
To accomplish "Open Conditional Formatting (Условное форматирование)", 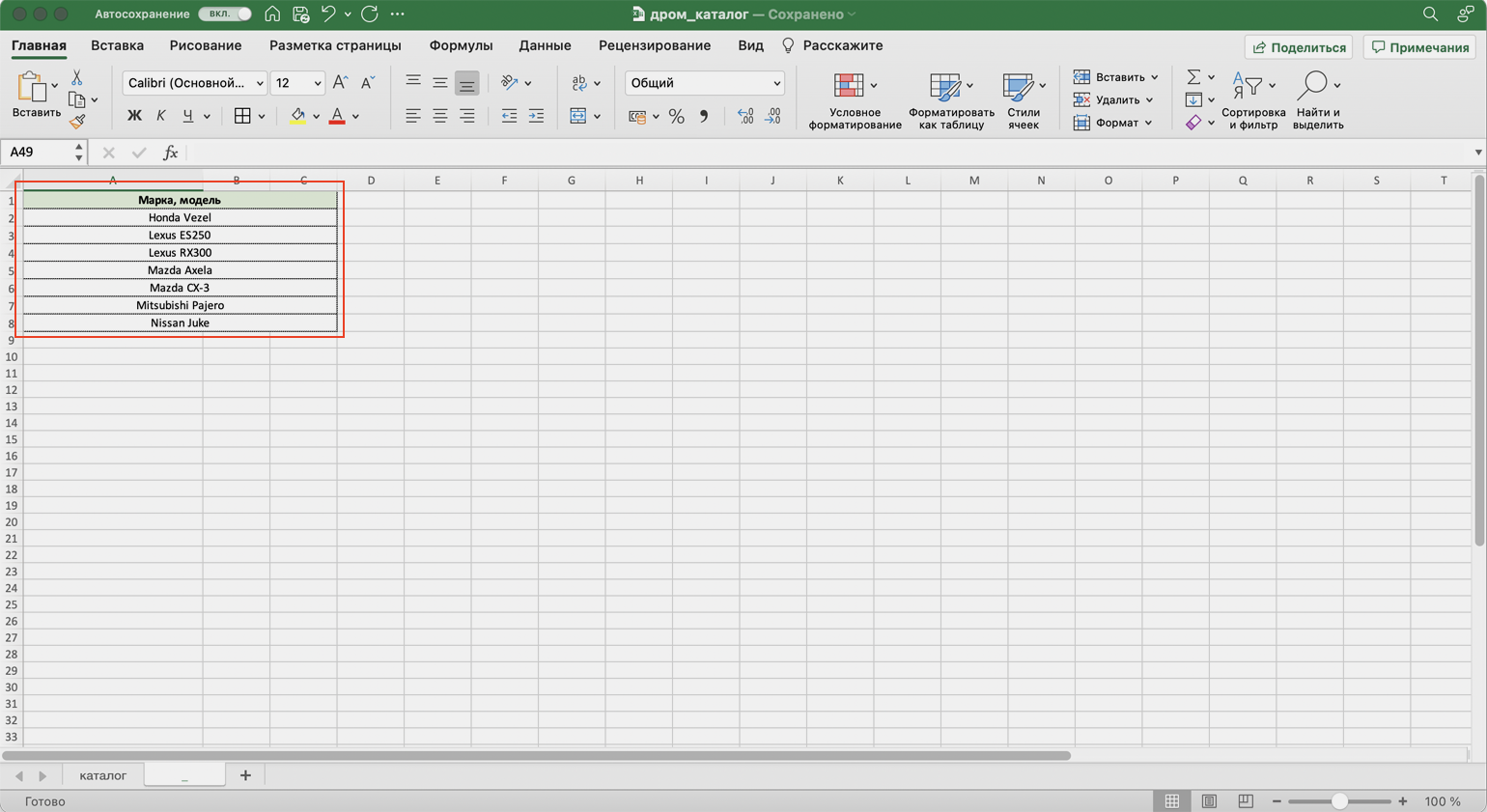I will coord(854,100).
